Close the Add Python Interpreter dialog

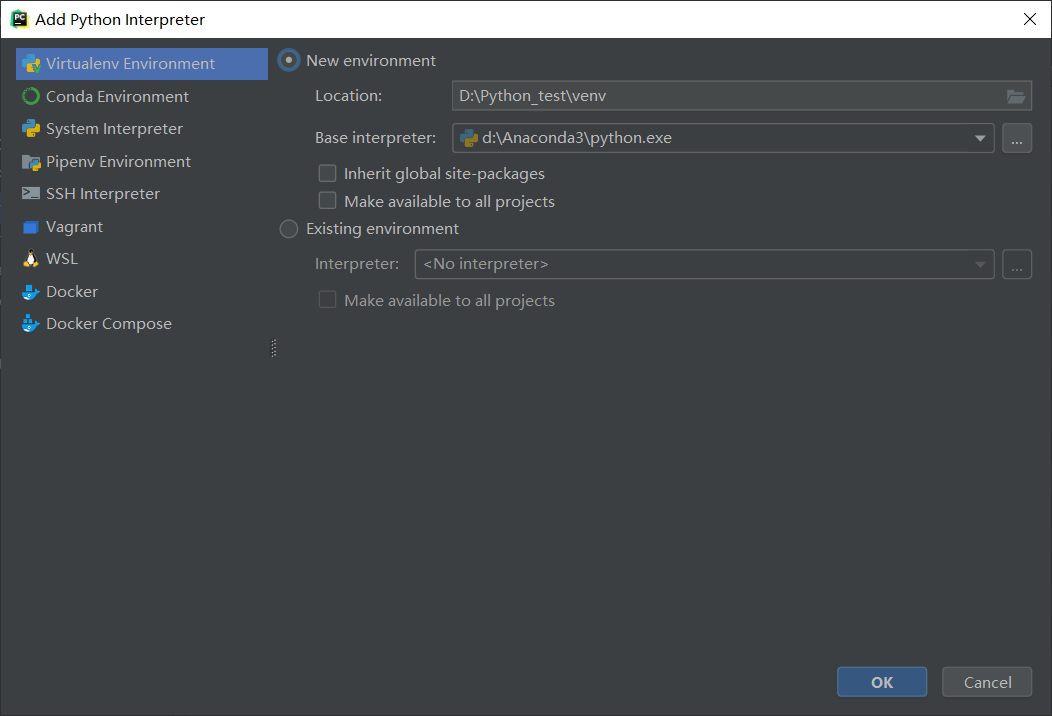pyautogui.click(x=1030, y=19)
